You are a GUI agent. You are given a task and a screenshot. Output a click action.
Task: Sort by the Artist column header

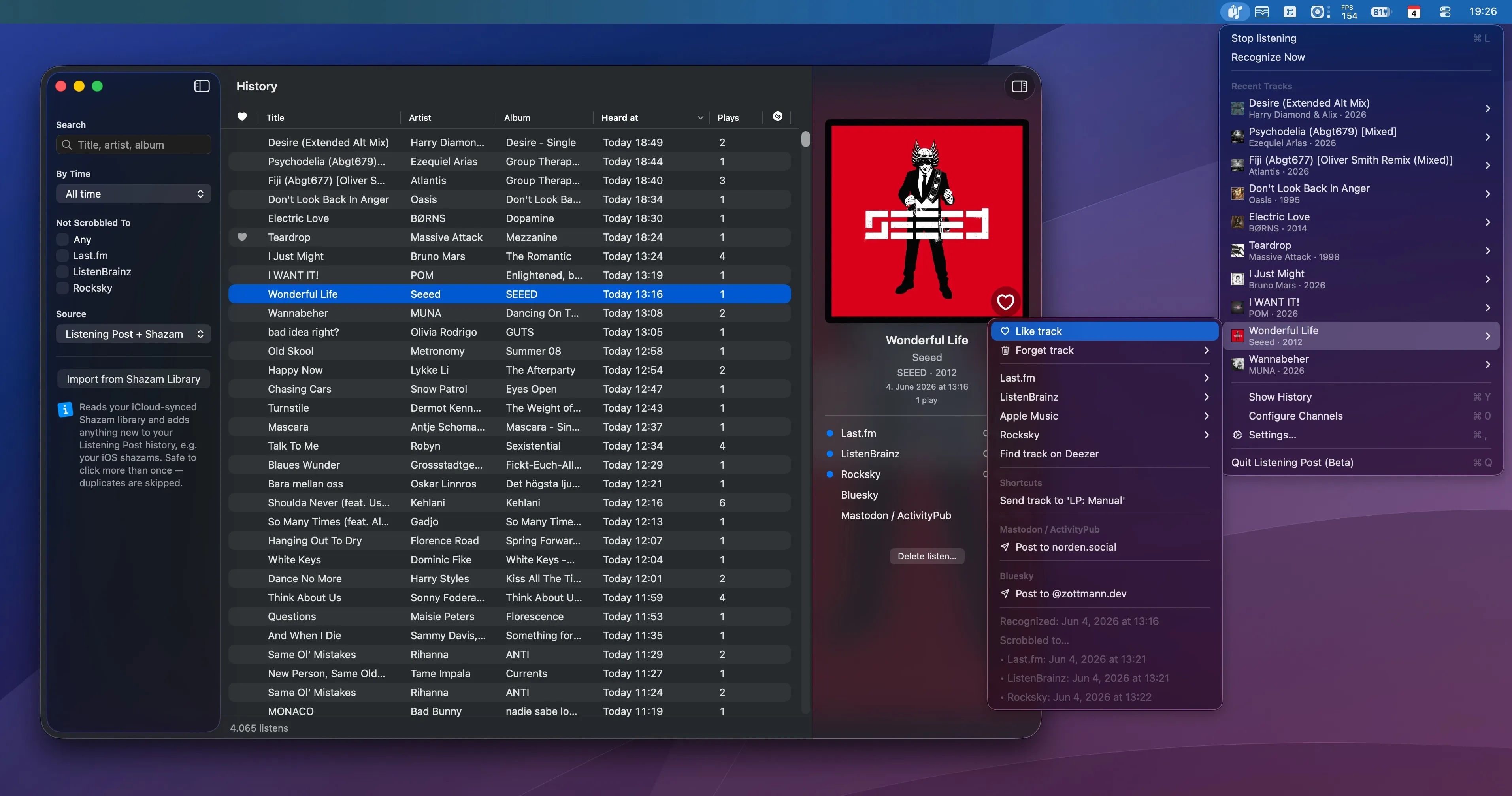tap(449, 117)
